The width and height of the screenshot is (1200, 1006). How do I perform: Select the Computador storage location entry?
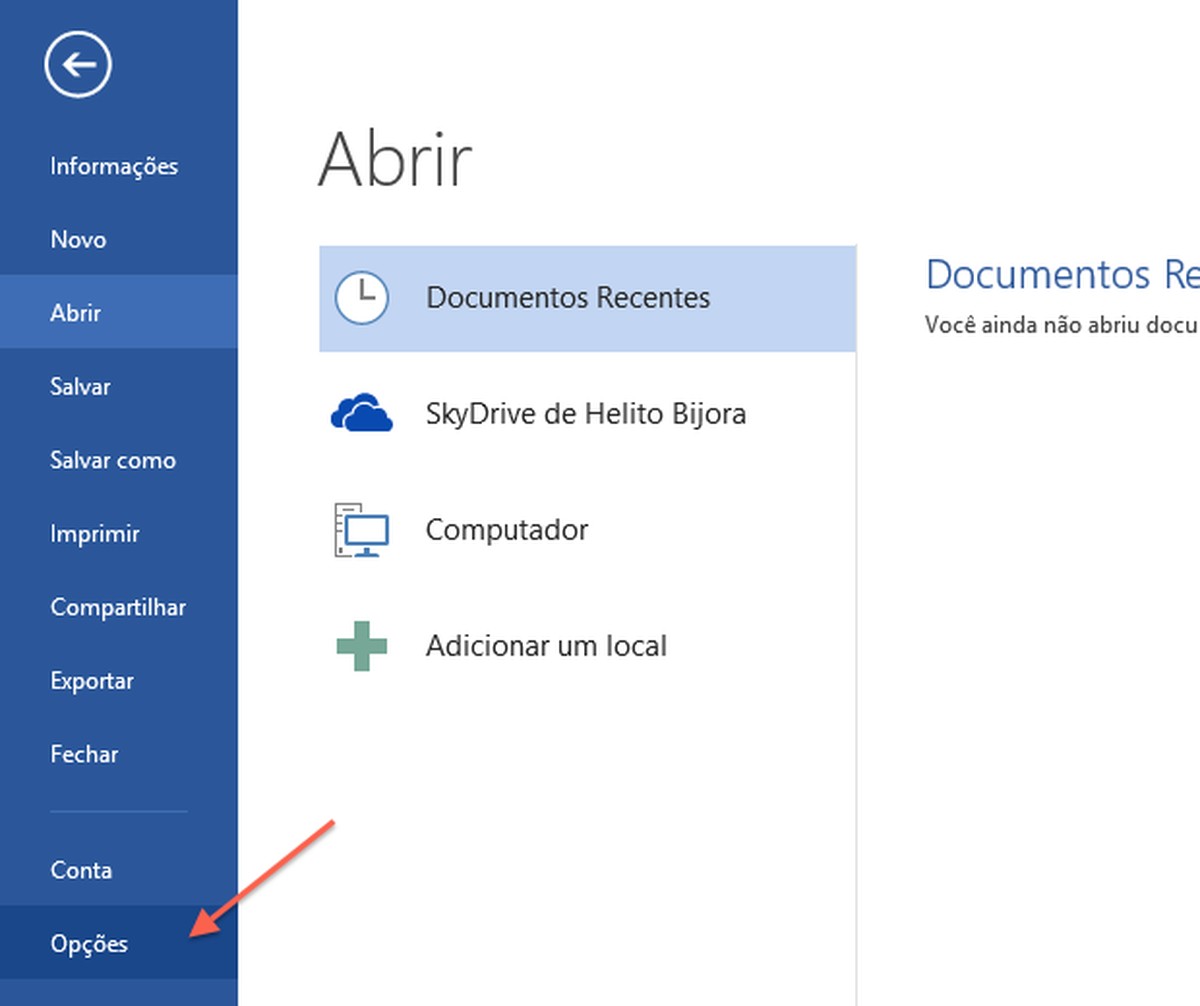click(x=507, y=529)
